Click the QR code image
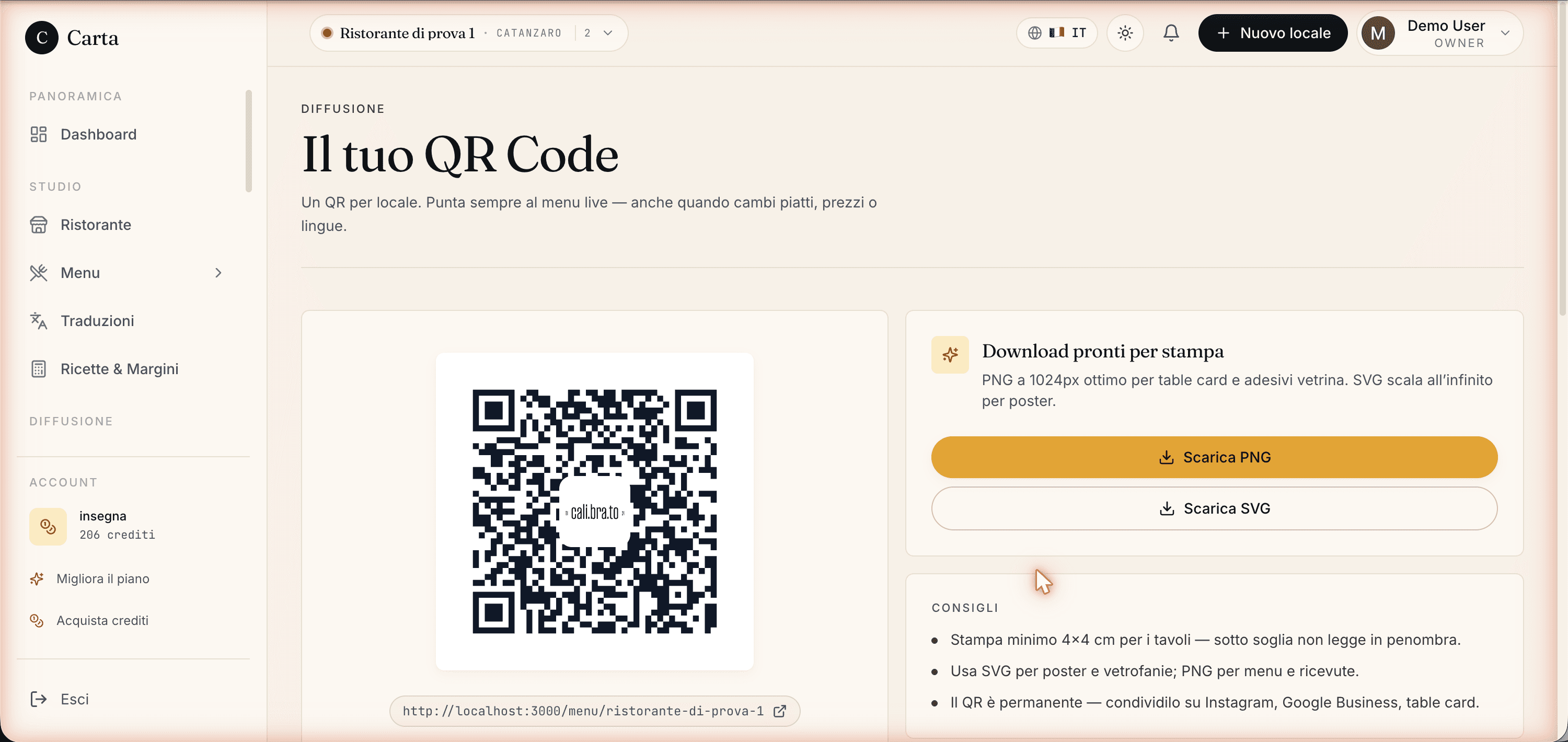Screen dimensions: 1568x742 point(594,512)
